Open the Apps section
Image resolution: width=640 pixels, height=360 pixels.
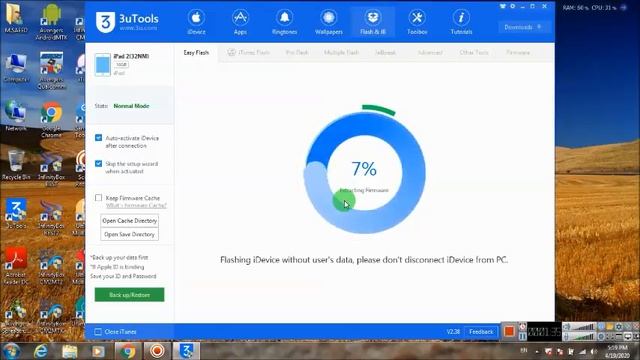click(x=240, y=22)
